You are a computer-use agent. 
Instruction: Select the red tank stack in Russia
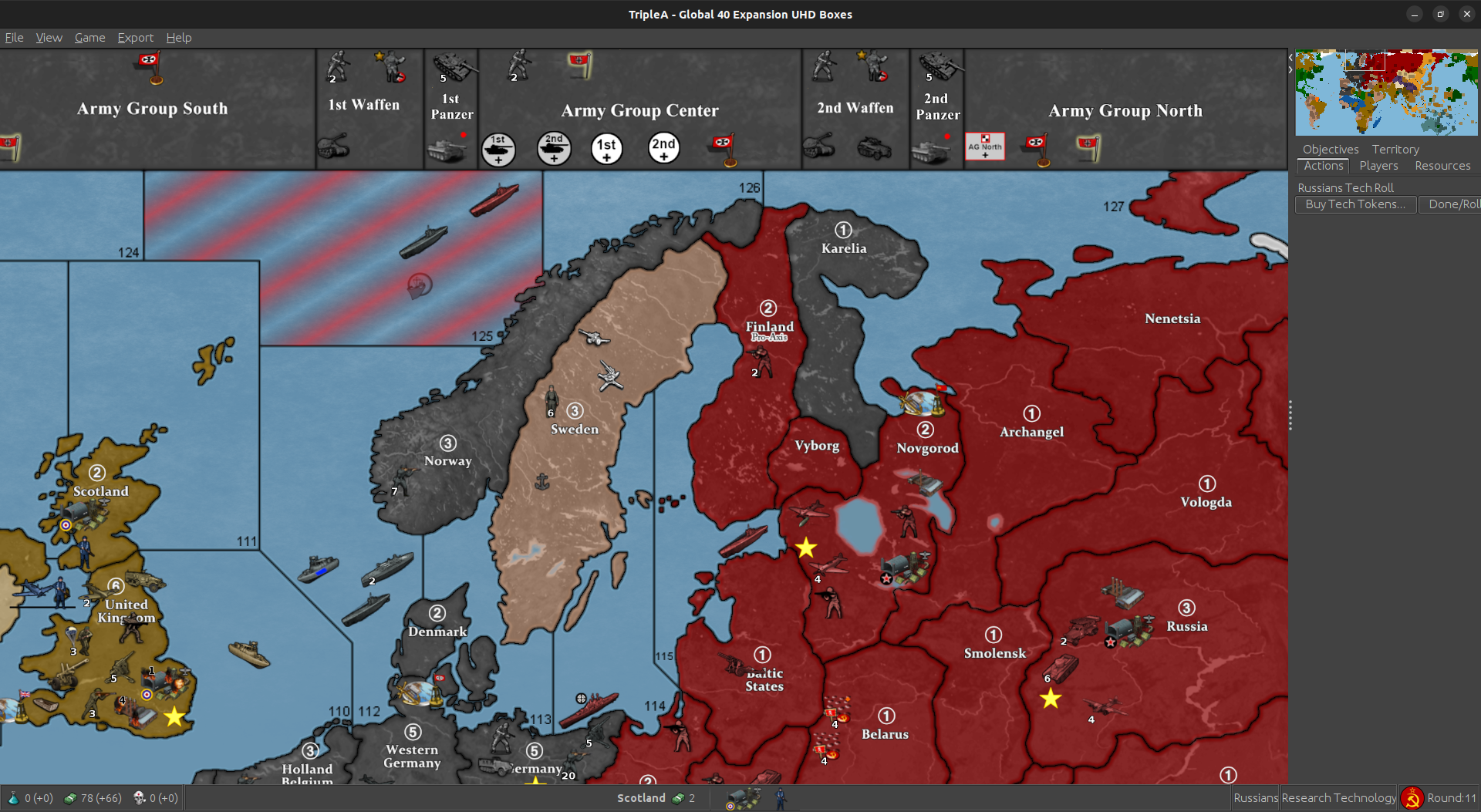pos(1060,667)
